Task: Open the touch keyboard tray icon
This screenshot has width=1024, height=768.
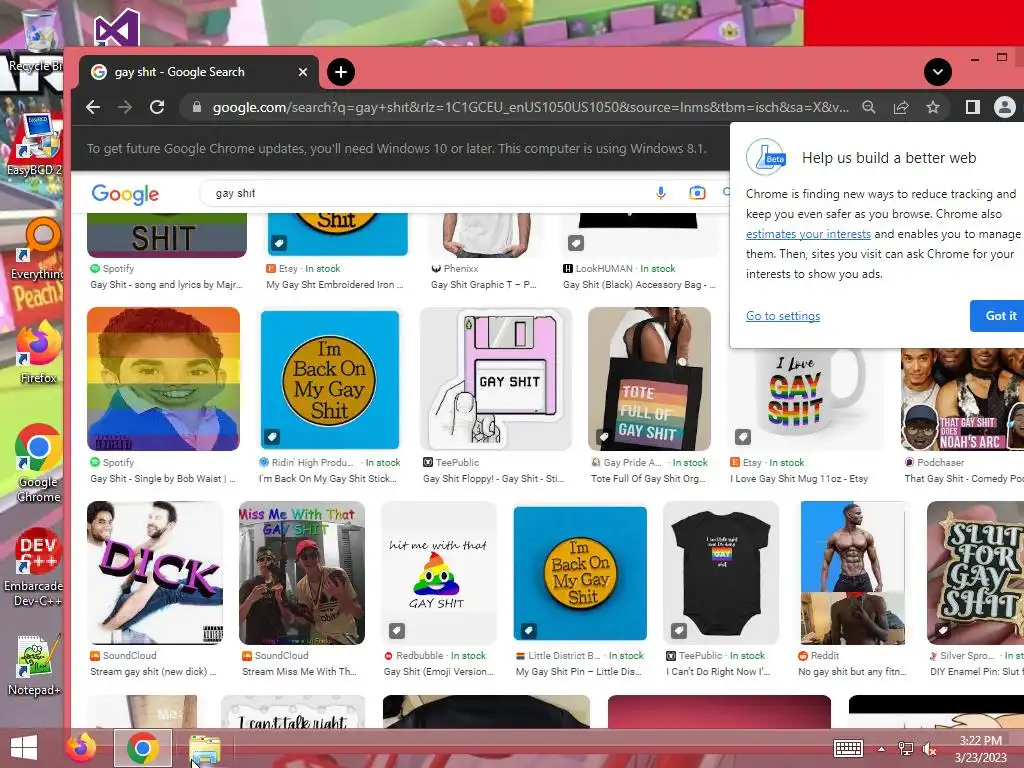Action: 848,748
